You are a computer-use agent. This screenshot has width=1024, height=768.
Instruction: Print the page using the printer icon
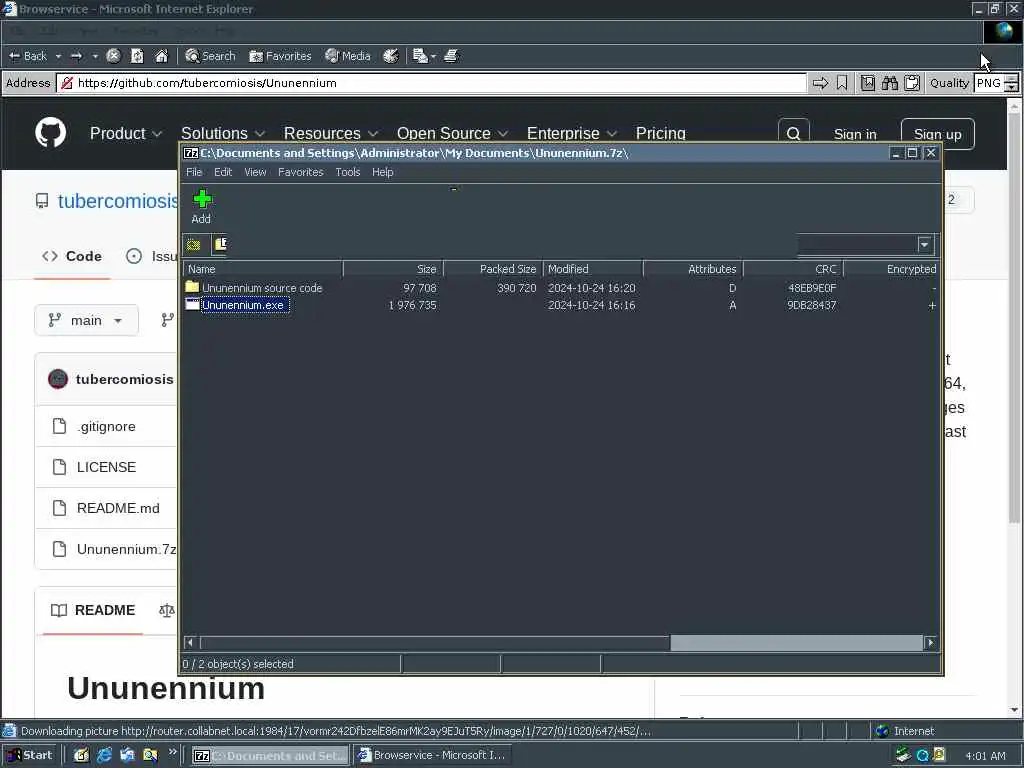point(451,56)
